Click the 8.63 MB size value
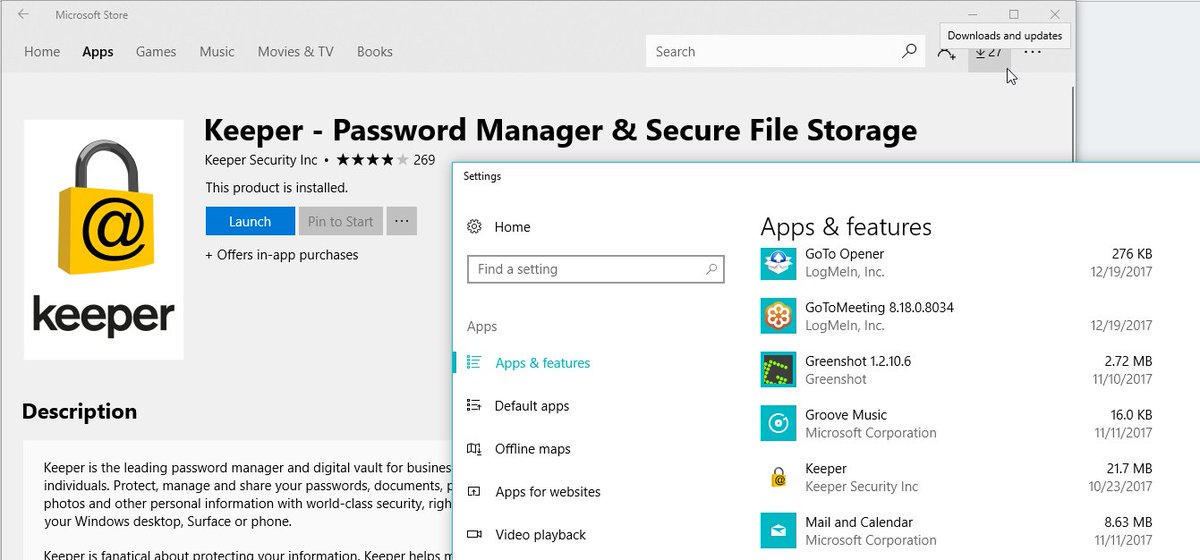This screenshot has width=1200, height=560. click(1129, 522)
